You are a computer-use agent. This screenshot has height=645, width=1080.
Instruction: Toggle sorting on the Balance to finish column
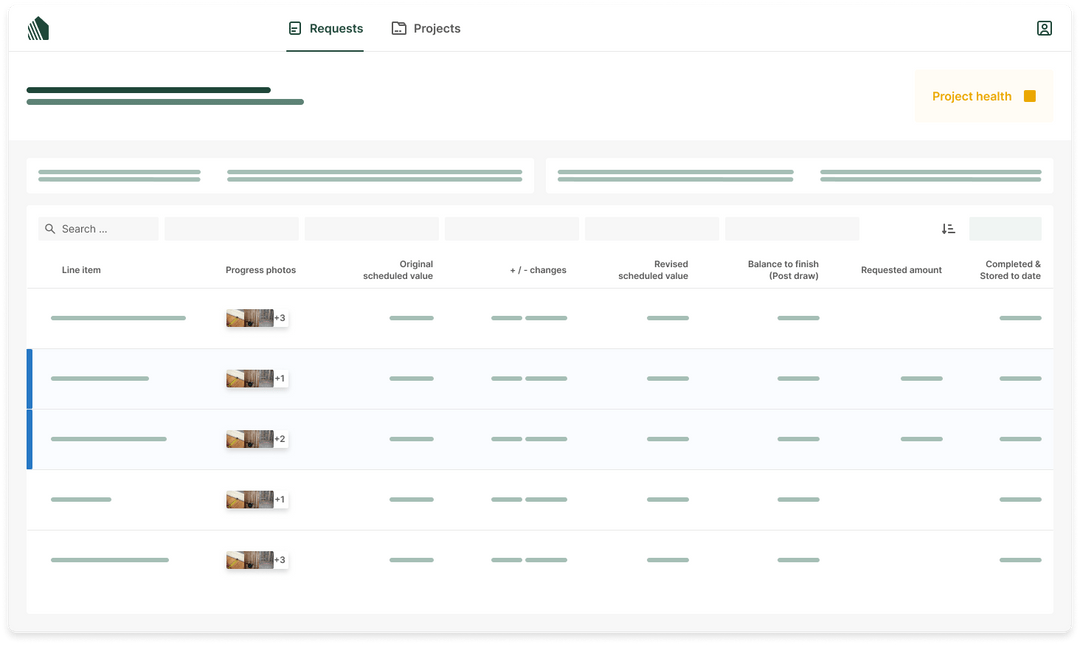[x=782, y=270]
